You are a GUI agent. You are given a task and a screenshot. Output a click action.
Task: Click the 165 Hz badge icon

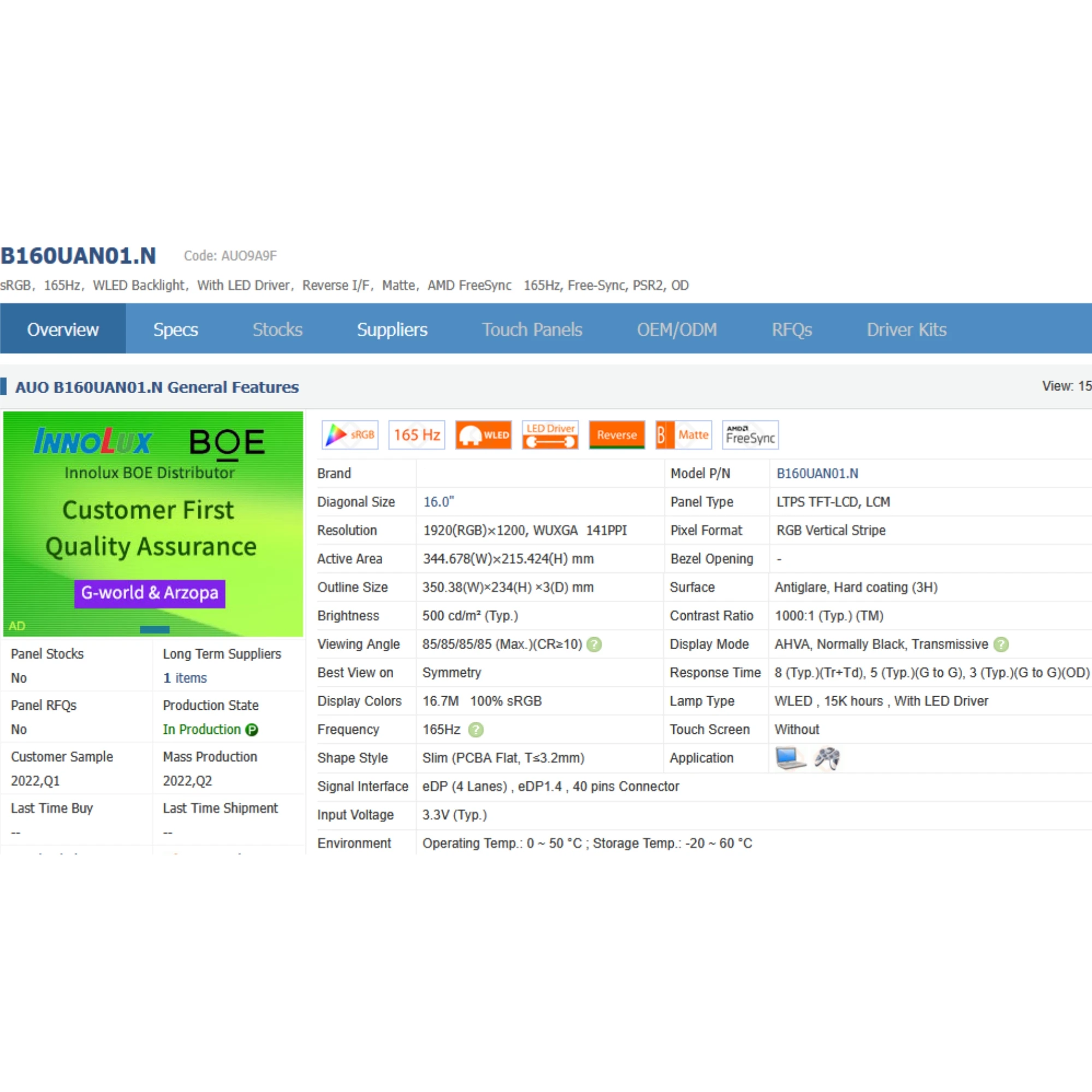(417, 435)
